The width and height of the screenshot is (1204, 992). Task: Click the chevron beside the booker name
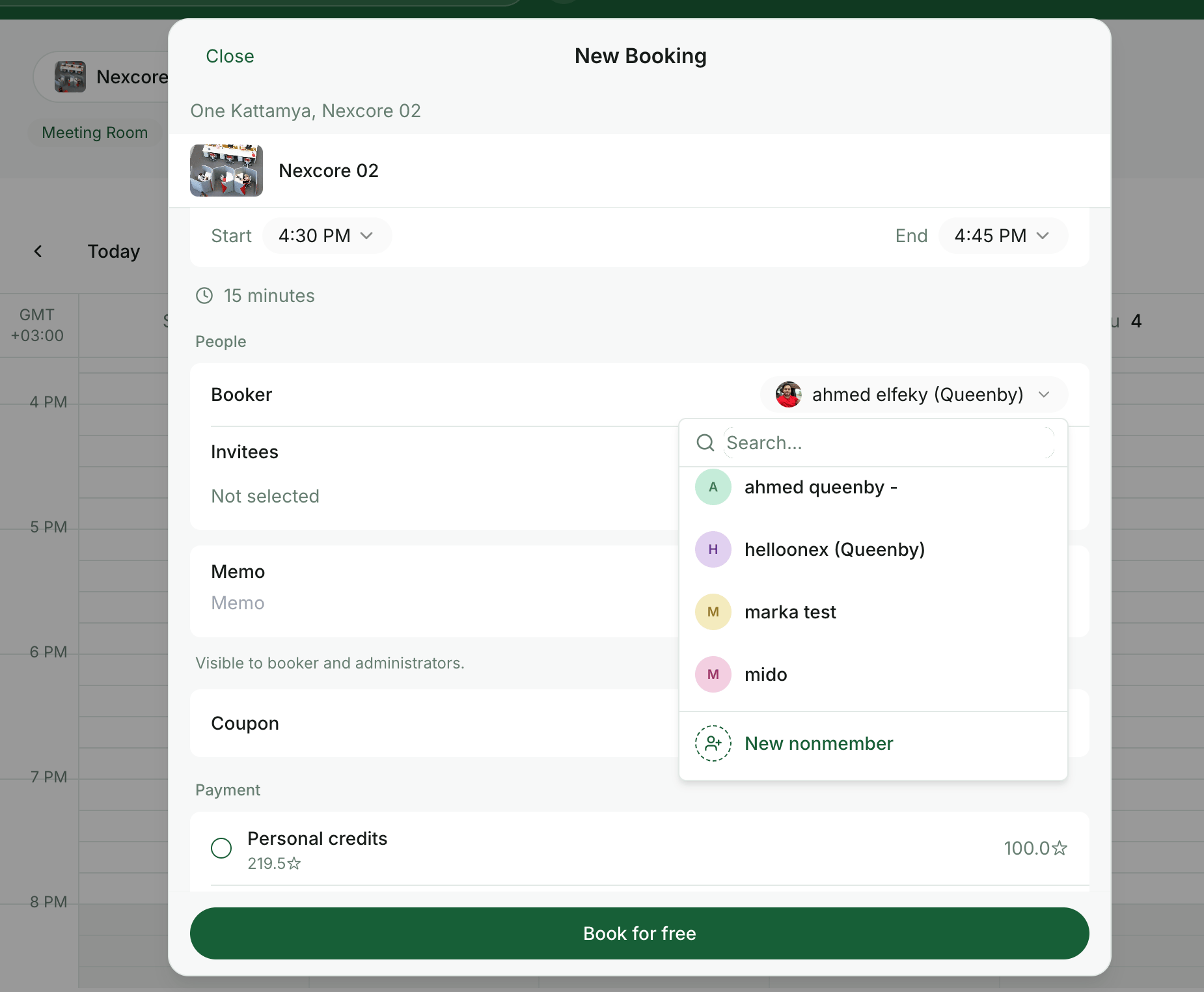pos(1044,394)
